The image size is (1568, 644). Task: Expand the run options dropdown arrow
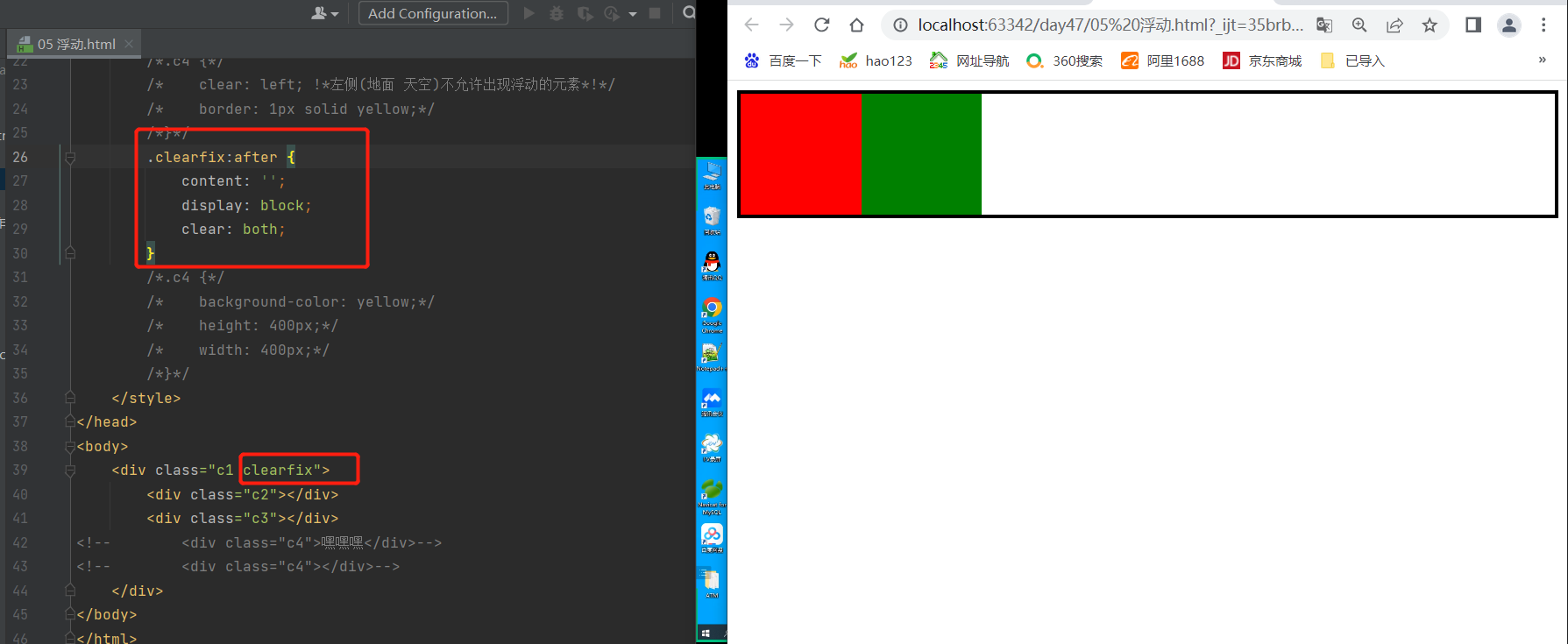pos(633,14)
